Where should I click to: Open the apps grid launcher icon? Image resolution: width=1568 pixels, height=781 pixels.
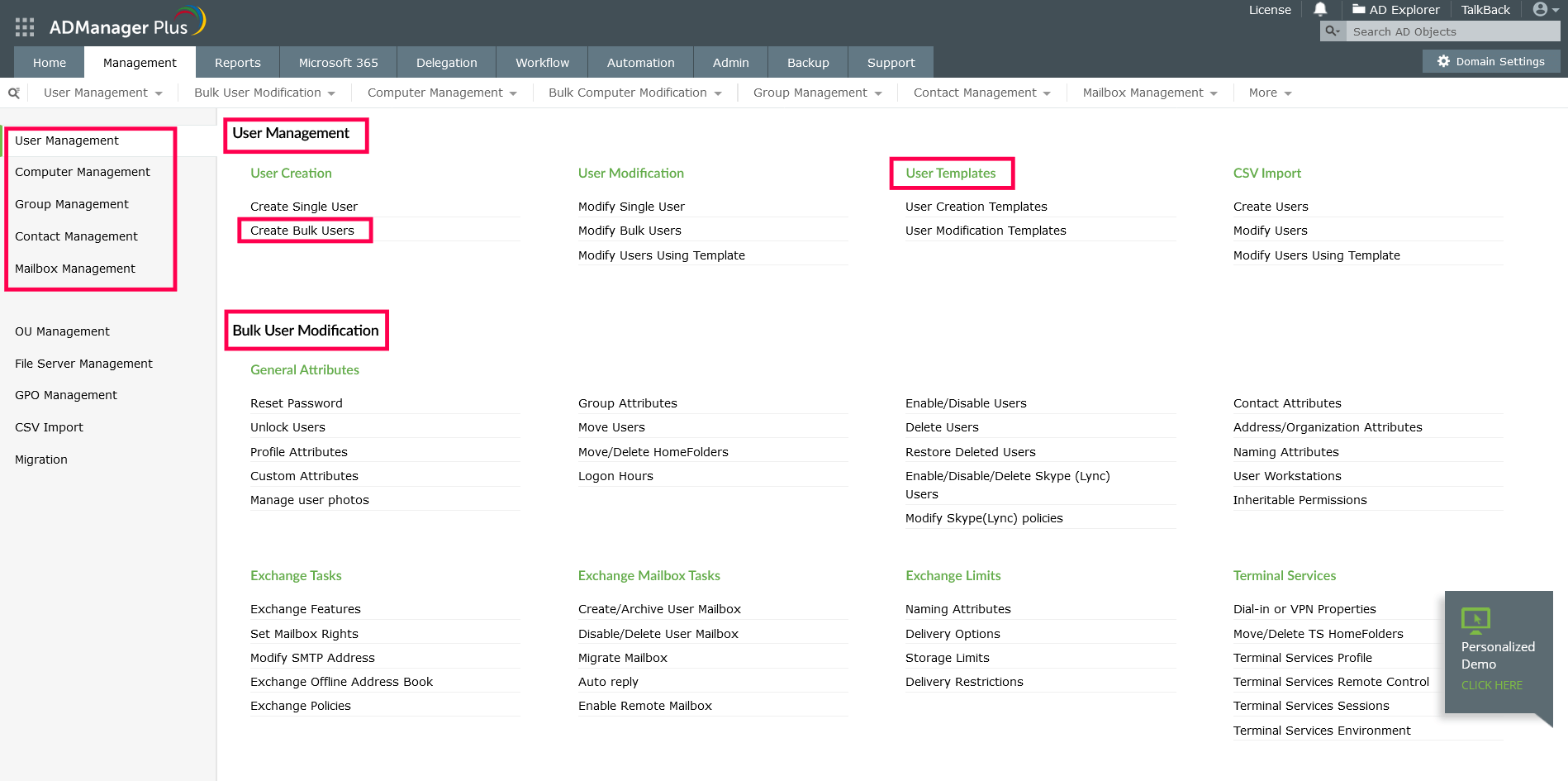click(25, 27)
